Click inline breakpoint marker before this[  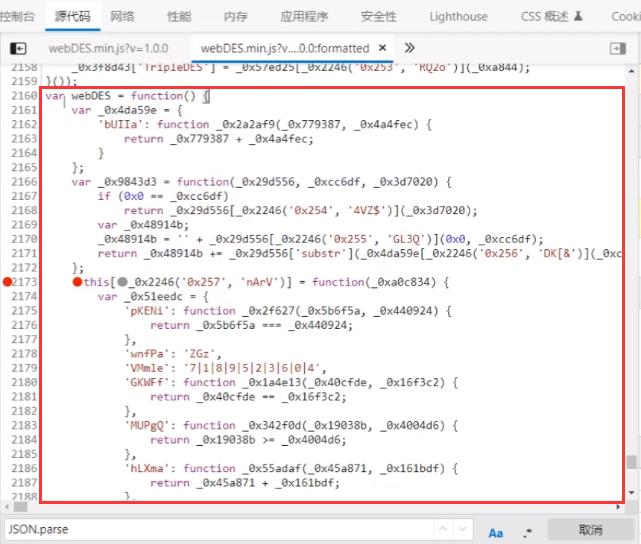pos(77,283)
